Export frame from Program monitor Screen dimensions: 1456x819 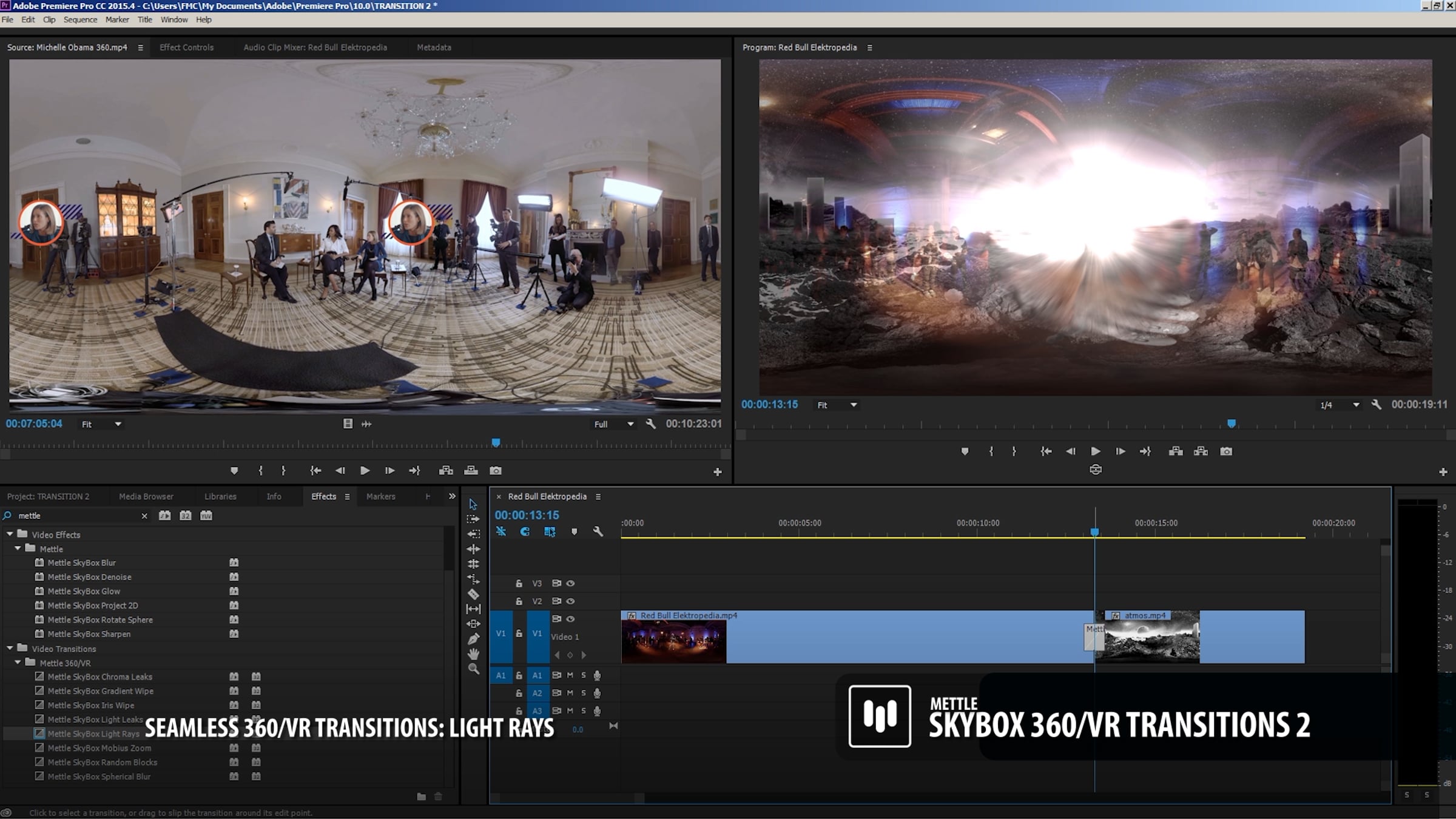click(x=1226, y=451)
